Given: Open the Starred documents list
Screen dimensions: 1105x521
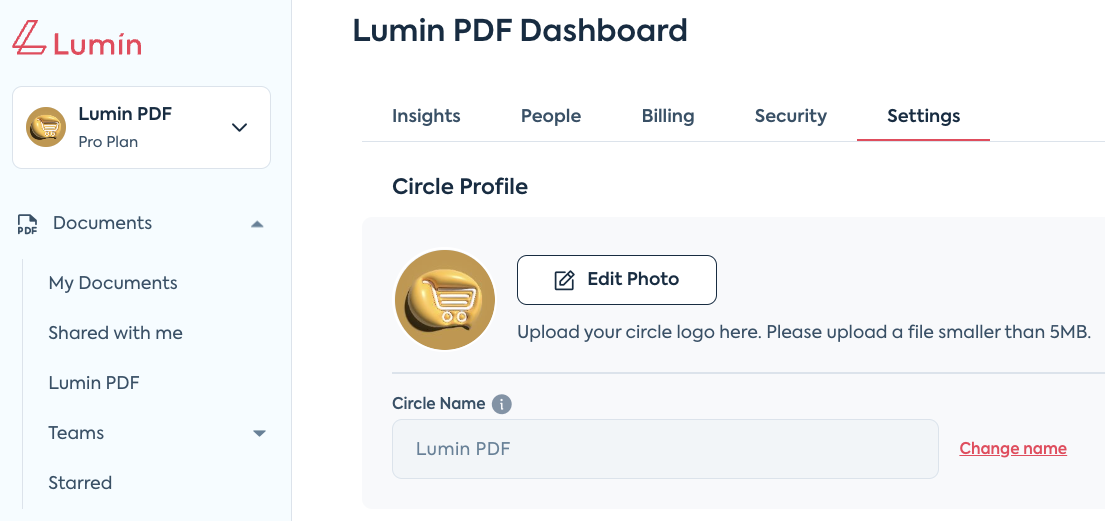Looking at the screenshot, I should coord(80,483).
